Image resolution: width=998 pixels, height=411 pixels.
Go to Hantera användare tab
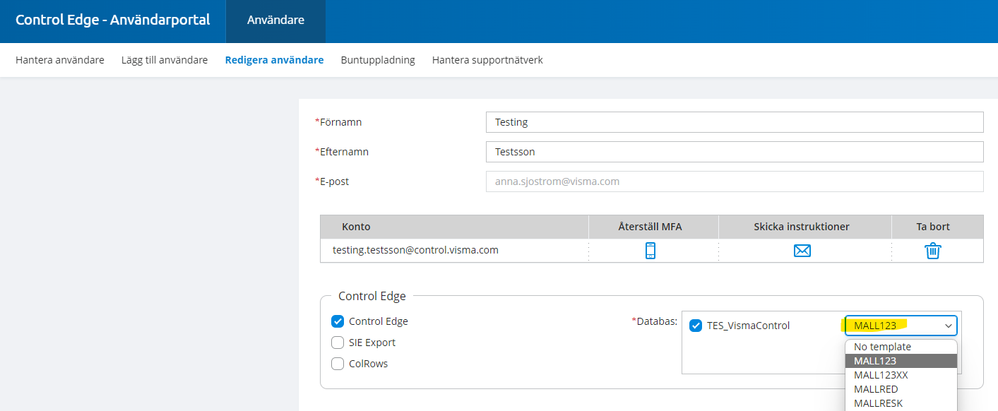[x=60, y=60]
